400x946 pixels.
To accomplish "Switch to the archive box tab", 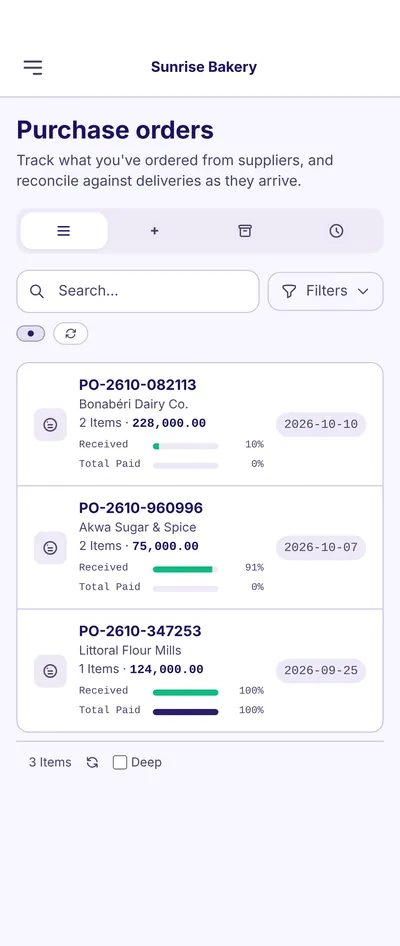I will click(245, 230).
